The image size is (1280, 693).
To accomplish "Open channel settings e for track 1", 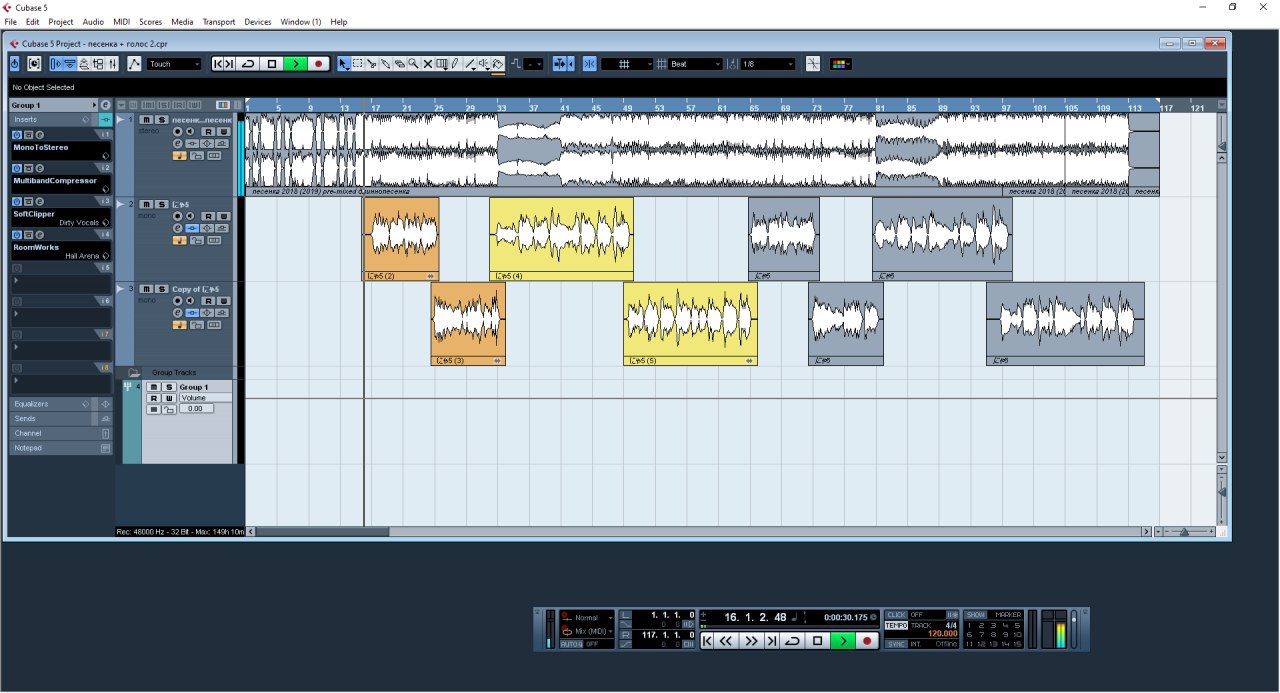I will pyautogui.click(x=177, y=143).
